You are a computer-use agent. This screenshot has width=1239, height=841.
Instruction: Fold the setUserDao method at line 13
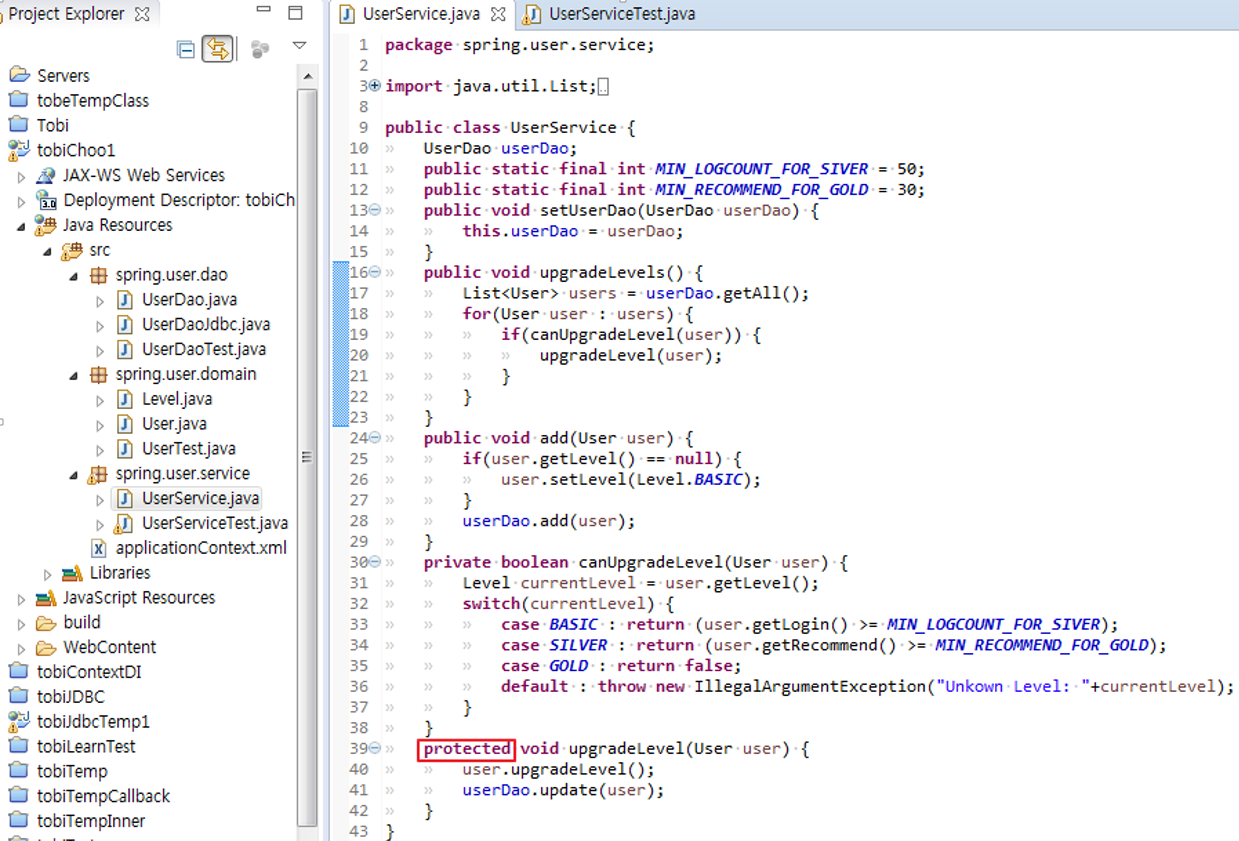tap(375, 210)
